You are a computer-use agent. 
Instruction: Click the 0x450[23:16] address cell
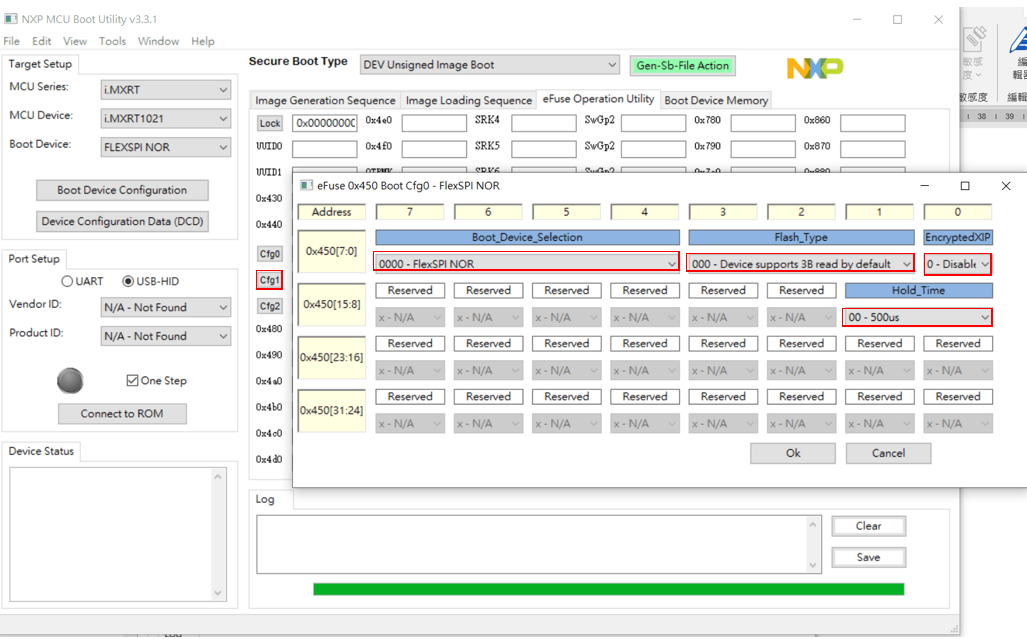click(331, 357)
